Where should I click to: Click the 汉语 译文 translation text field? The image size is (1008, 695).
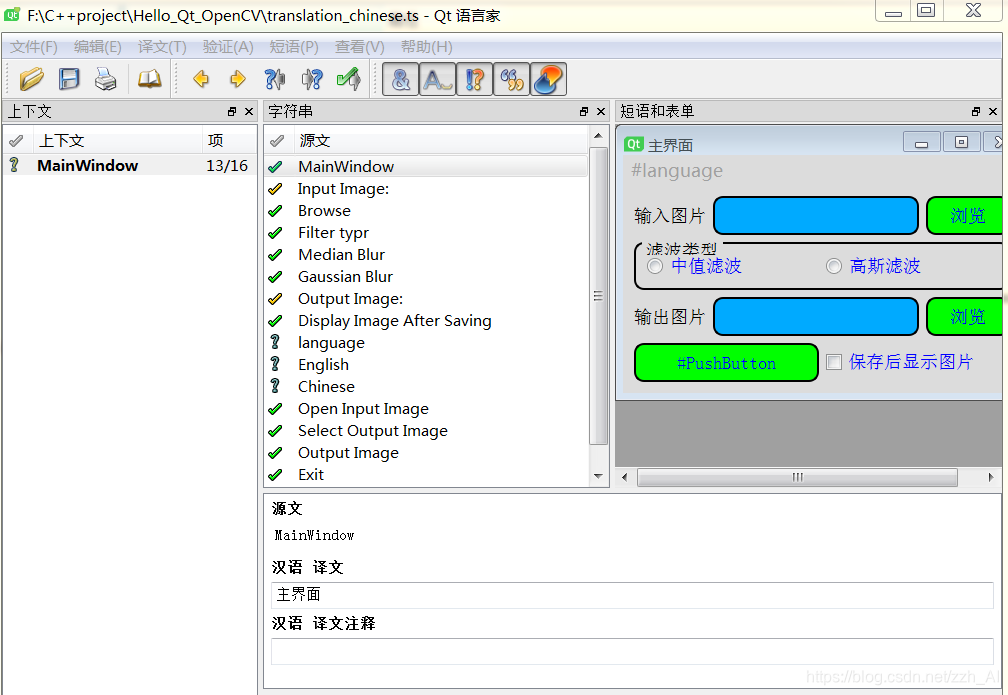coord(632,595)
